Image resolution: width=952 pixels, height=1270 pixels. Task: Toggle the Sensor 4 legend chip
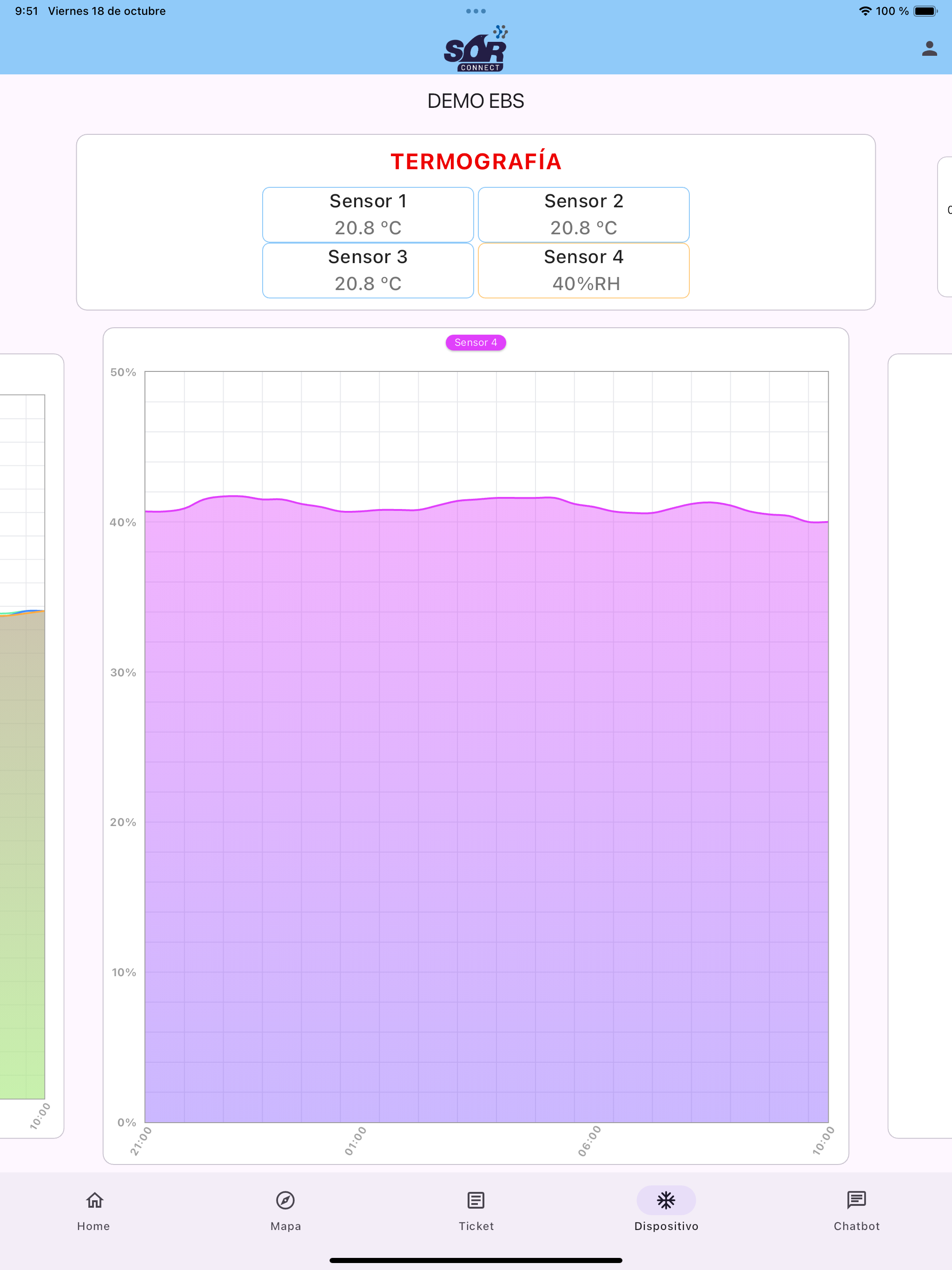point(476,343)
